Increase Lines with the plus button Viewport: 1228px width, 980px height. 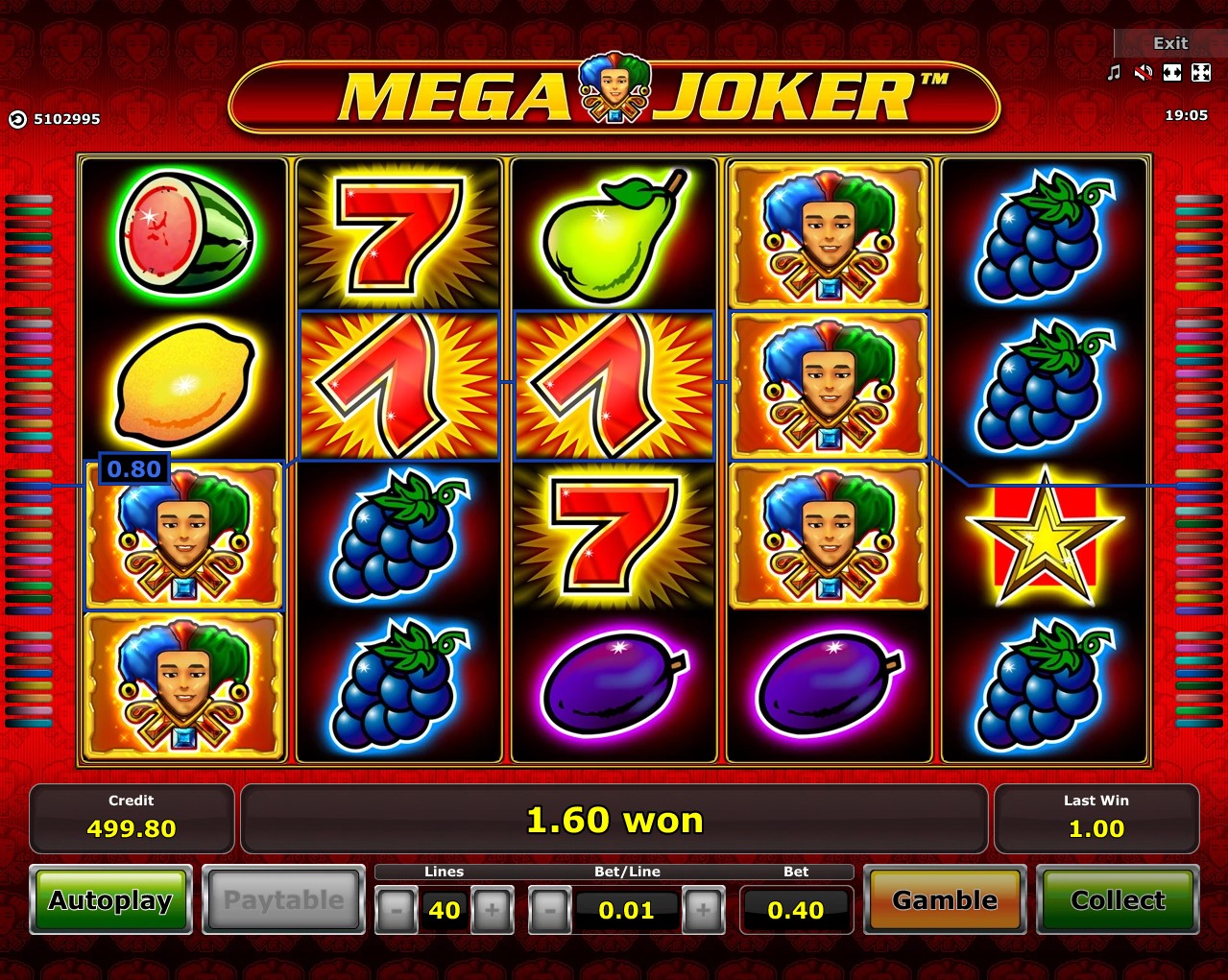tap(492, 910)
